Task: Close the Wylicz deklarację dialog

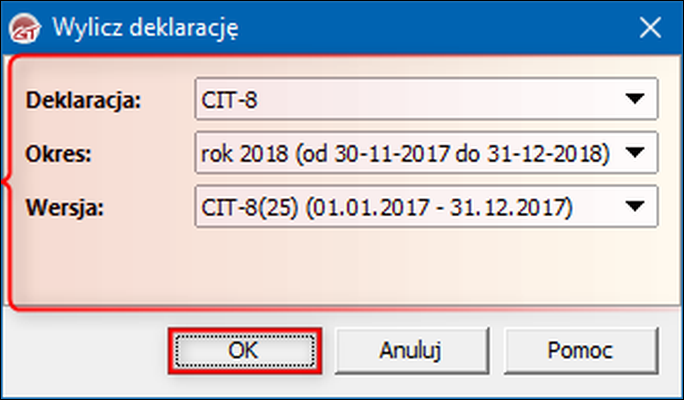Action: [x=650, y=28]
